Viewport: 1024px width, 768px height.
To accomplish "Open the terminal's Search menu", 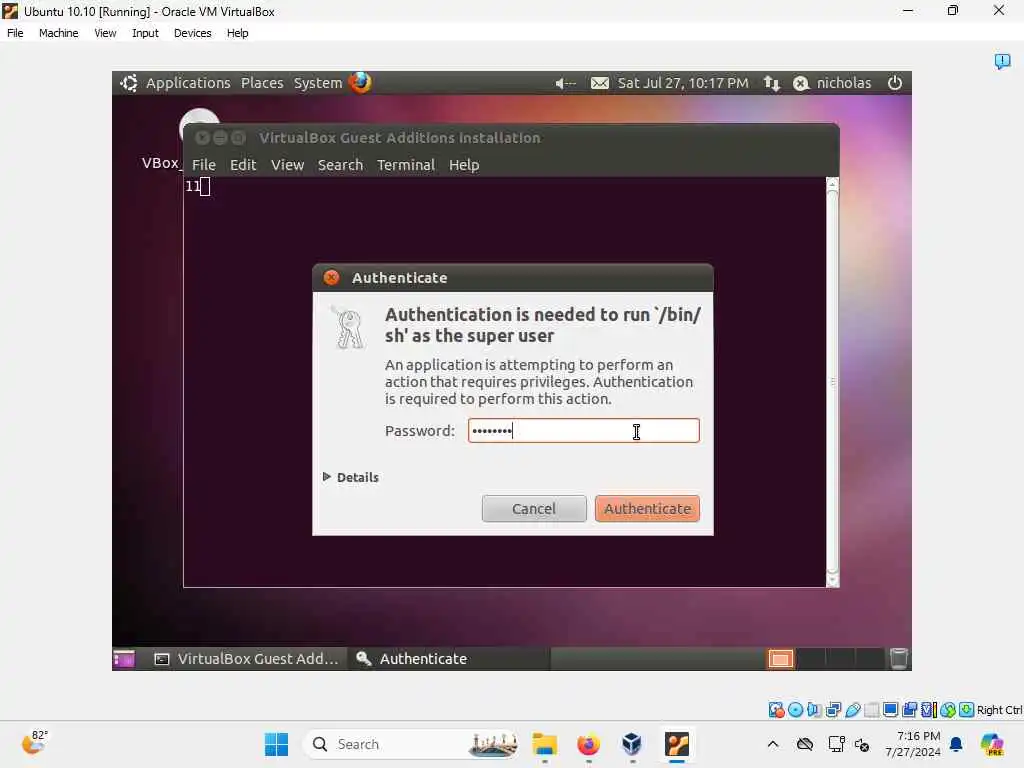I will click(340, 165).
